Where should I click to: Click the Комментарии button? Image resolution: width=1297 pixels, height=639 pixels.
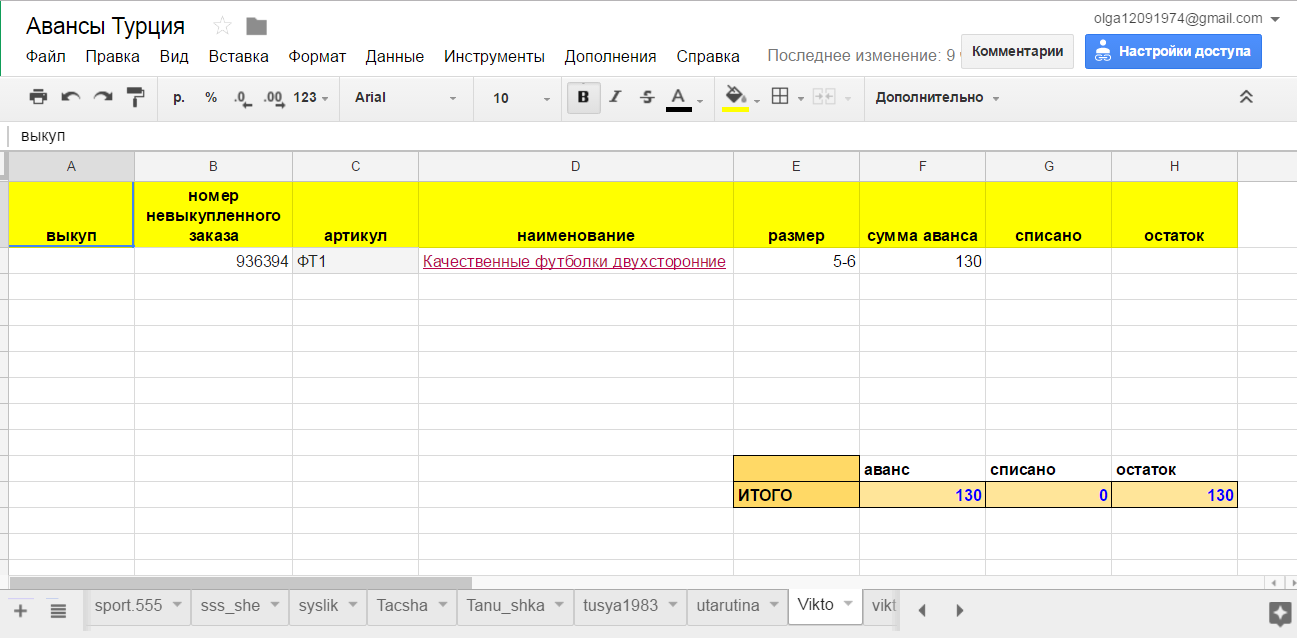(x=1017, y=52)
